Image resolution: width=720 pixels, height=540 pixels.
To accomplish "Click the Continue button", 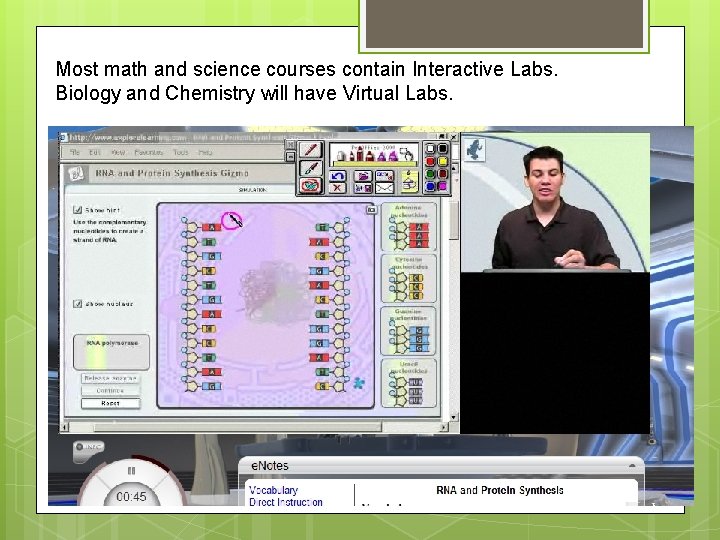I will (x=111, y=391).
